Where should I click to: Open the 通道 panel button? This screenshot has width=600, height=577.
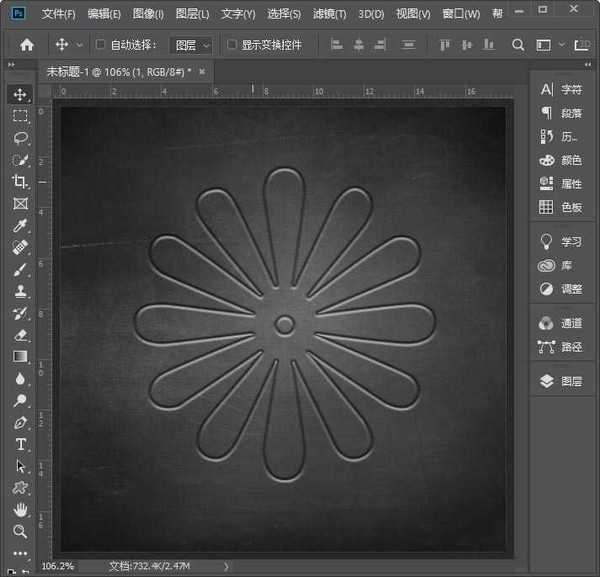(x=561, y=323)
